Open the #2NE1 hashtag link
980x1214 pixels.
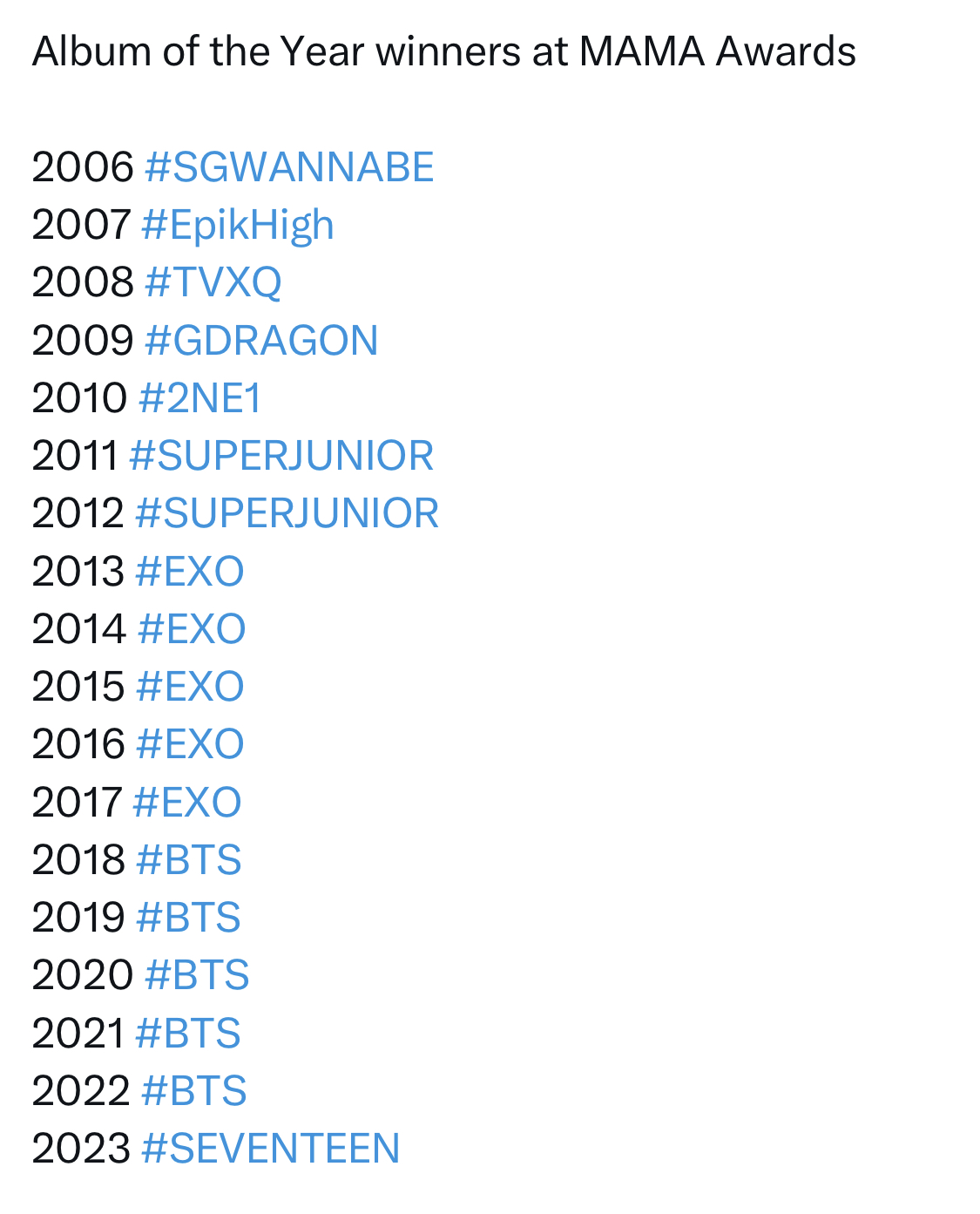pyautogui.click(x=200, y=397)
